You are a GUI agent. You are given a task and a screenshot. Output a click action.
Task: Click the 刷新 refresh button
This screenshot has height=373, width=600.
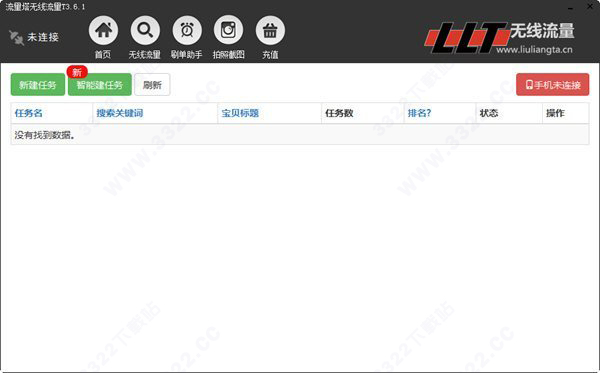point(152,85)
